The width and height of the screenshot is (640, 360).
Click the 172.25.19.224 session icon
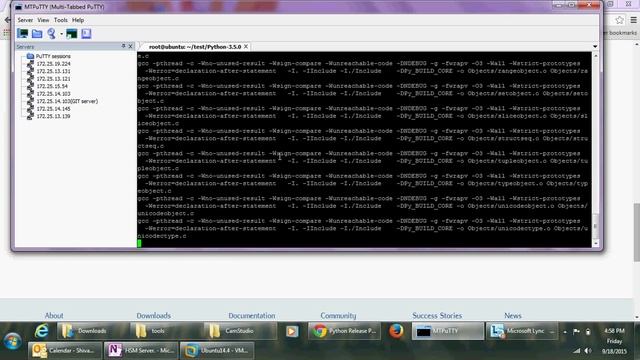pyautogui.click(x=30, y=64)
